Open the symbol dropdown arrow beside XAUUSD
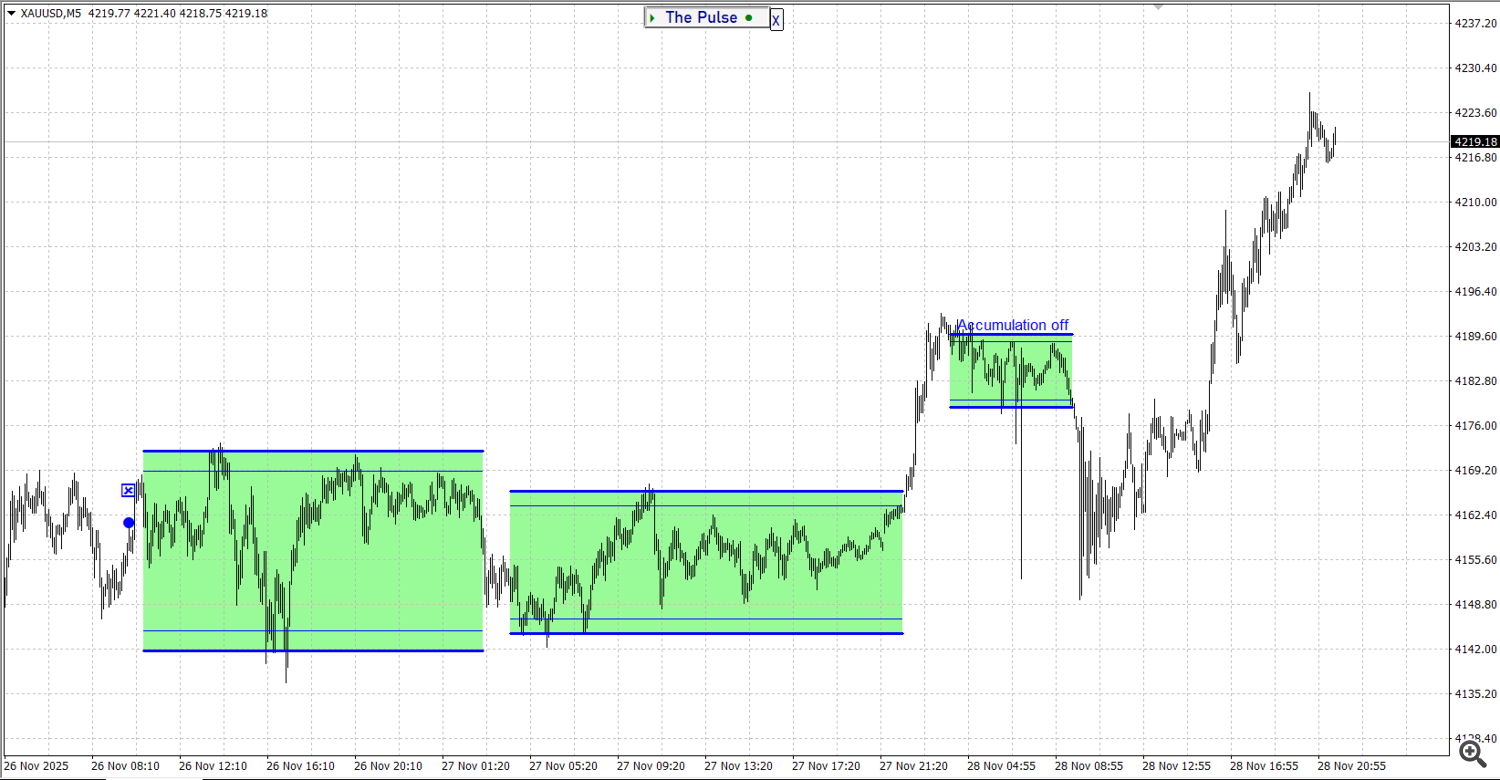The width and height of the screenshot is (1500, 780). tap(9, 15)
